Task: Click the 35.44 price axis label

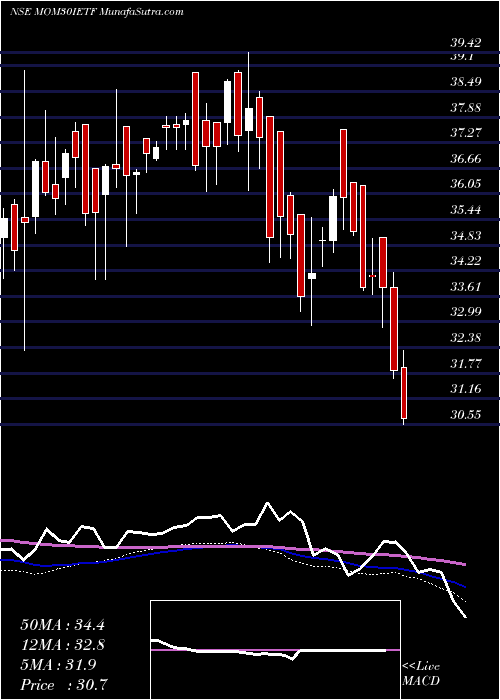Action: (x=466, y=209)
